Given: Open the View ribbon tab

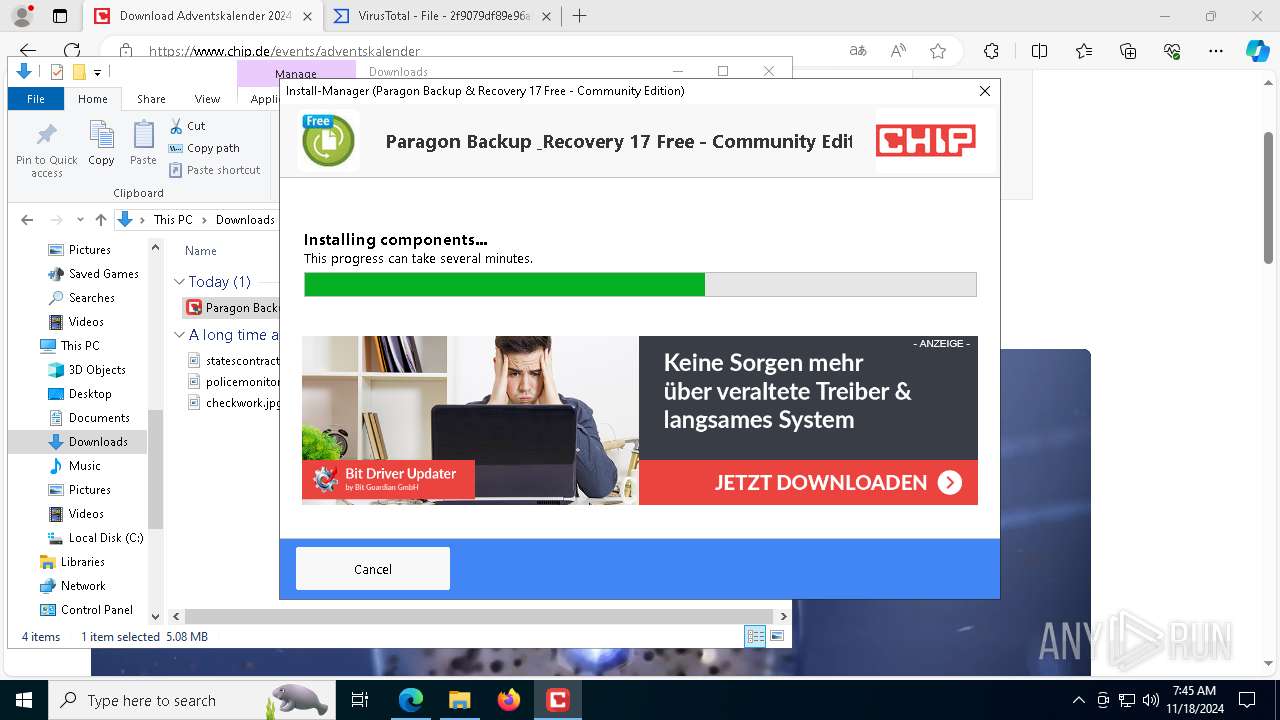Looking at the screenshot, I should click(x=207, y=99).
